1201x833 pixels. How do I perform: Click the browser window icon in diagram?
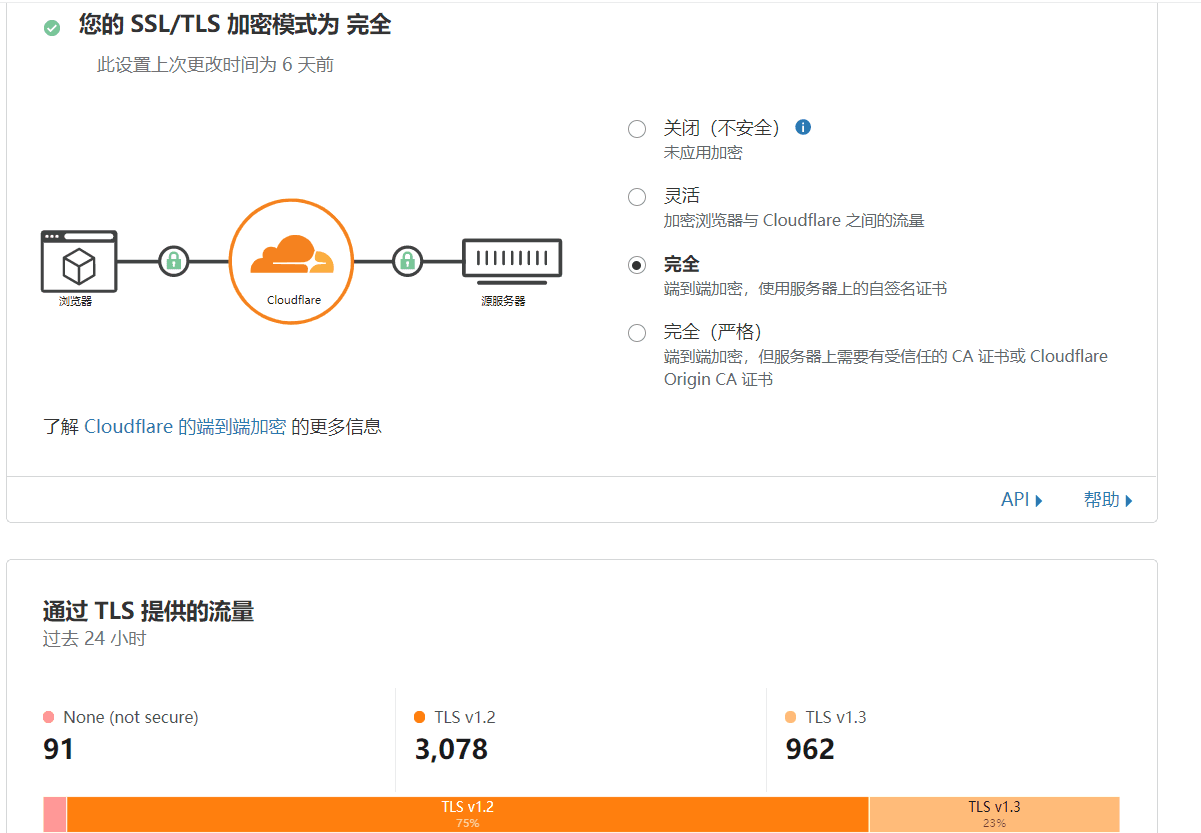(x=79, y=260)
